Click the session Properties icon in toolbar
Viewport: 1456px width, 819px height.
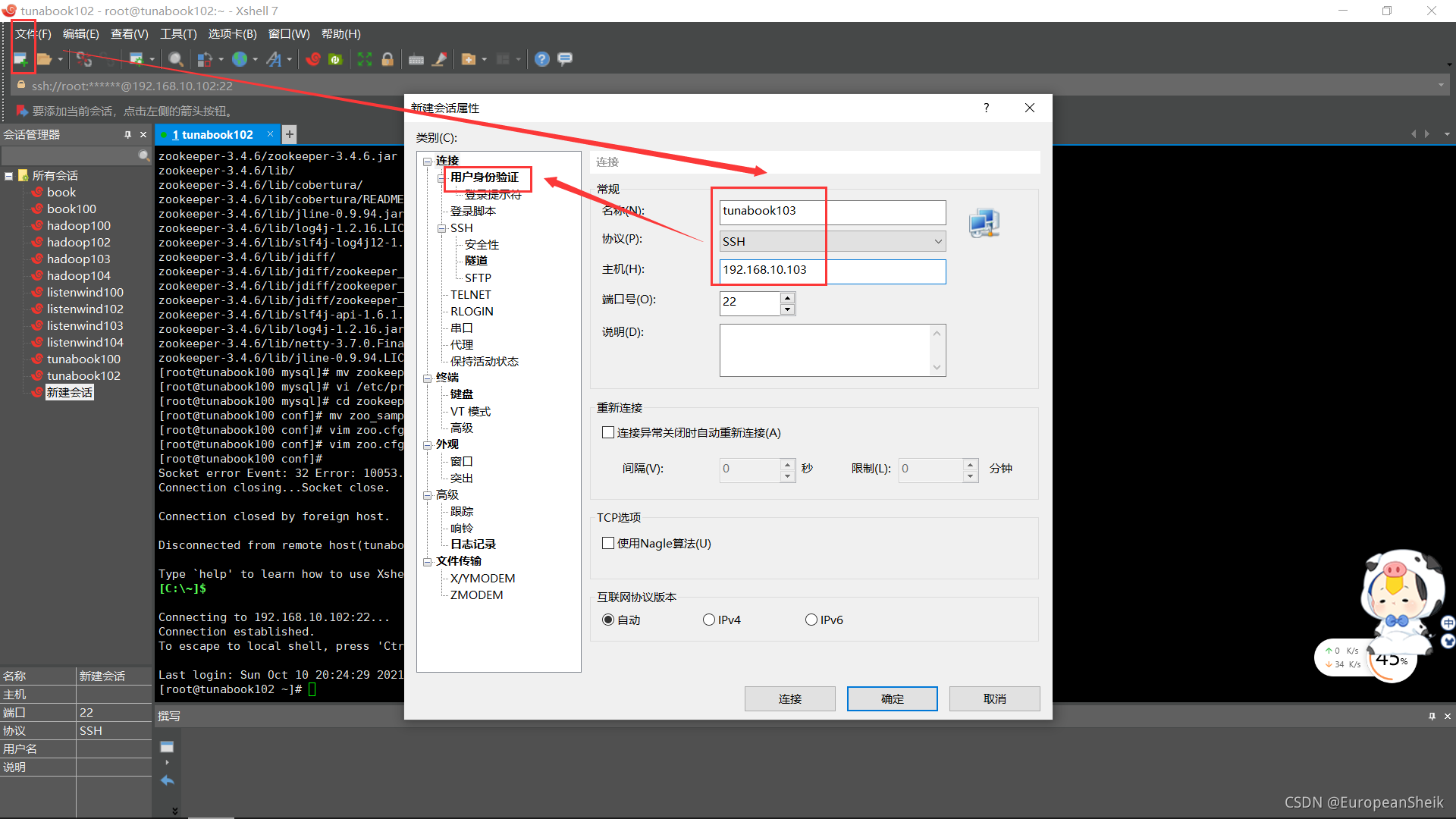point(136,59)
